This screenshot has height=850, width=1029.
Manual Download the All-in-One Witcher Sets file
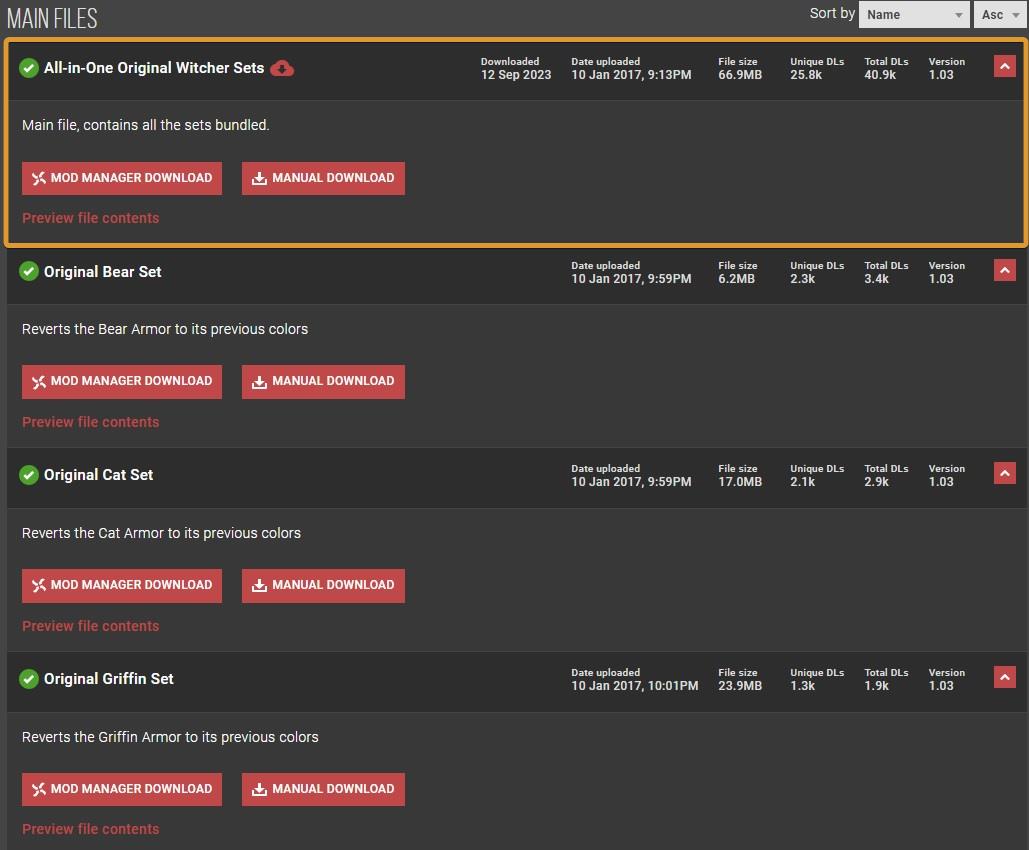coord(324,178)
